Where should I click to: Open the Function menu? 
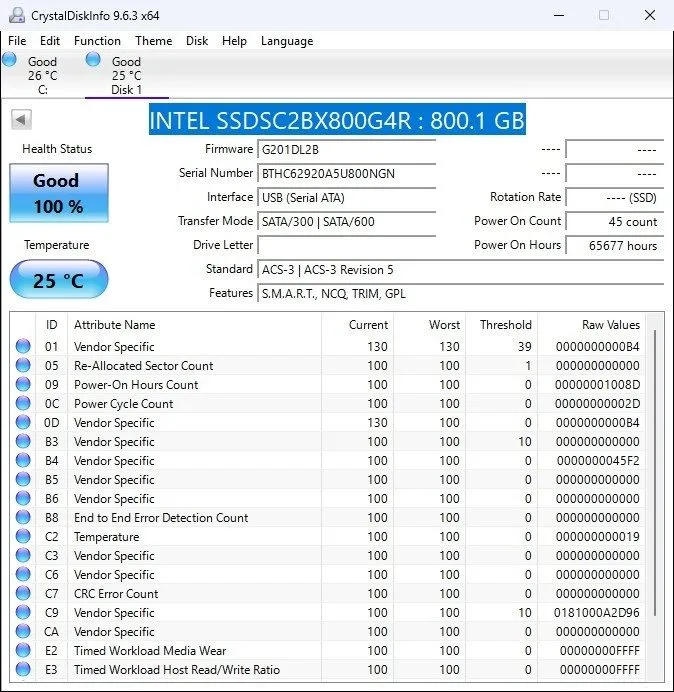[x=97, y=41]
